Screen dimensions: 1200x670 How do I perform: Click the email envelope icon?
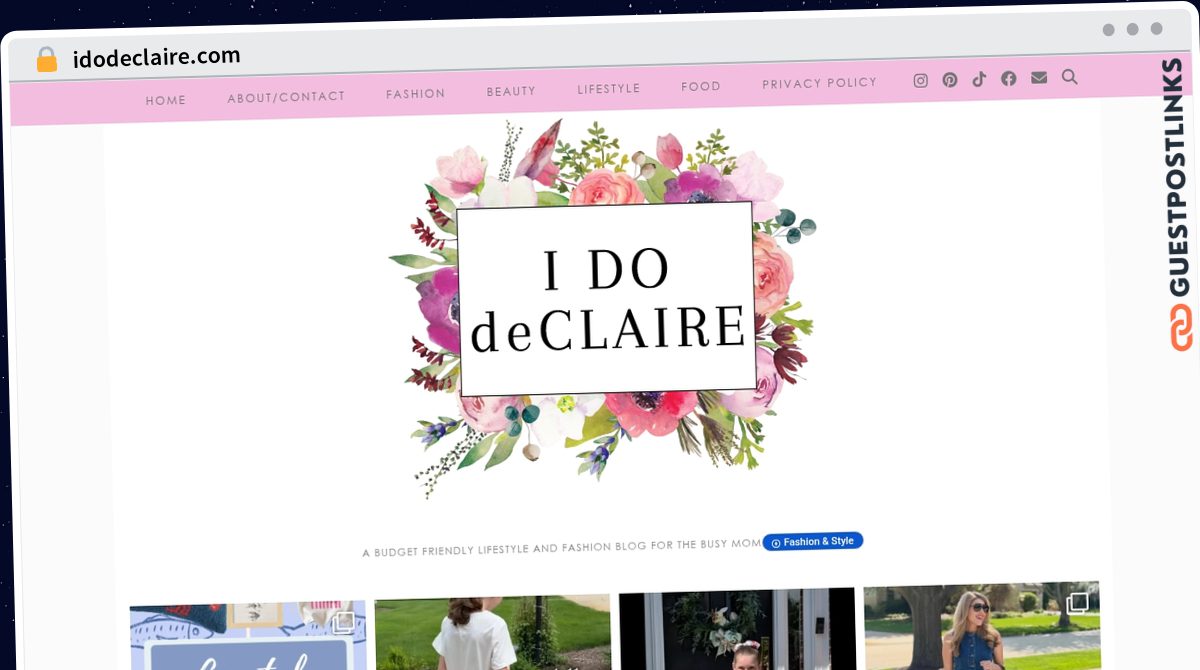pos(1039,77)
